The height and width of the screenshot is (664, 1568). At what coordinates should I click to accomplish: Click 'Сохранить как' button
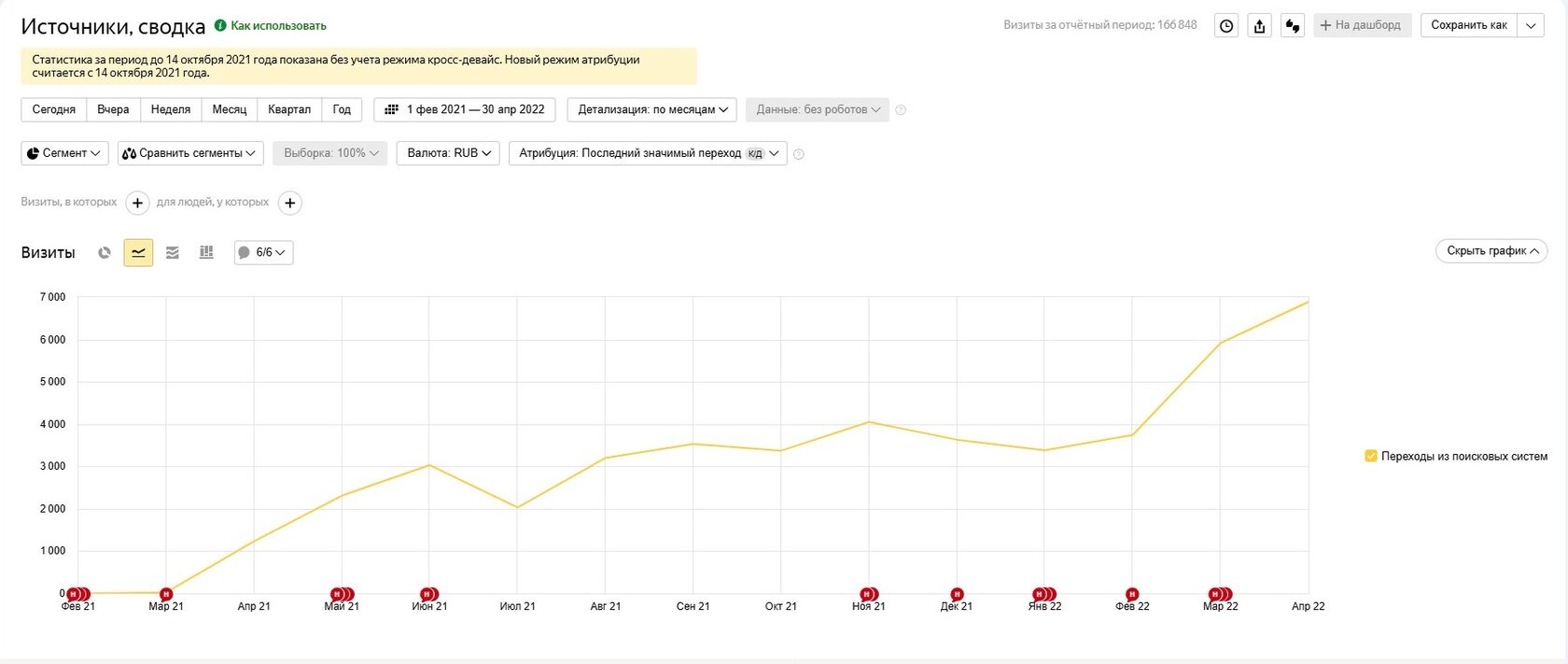(1468, 25)
